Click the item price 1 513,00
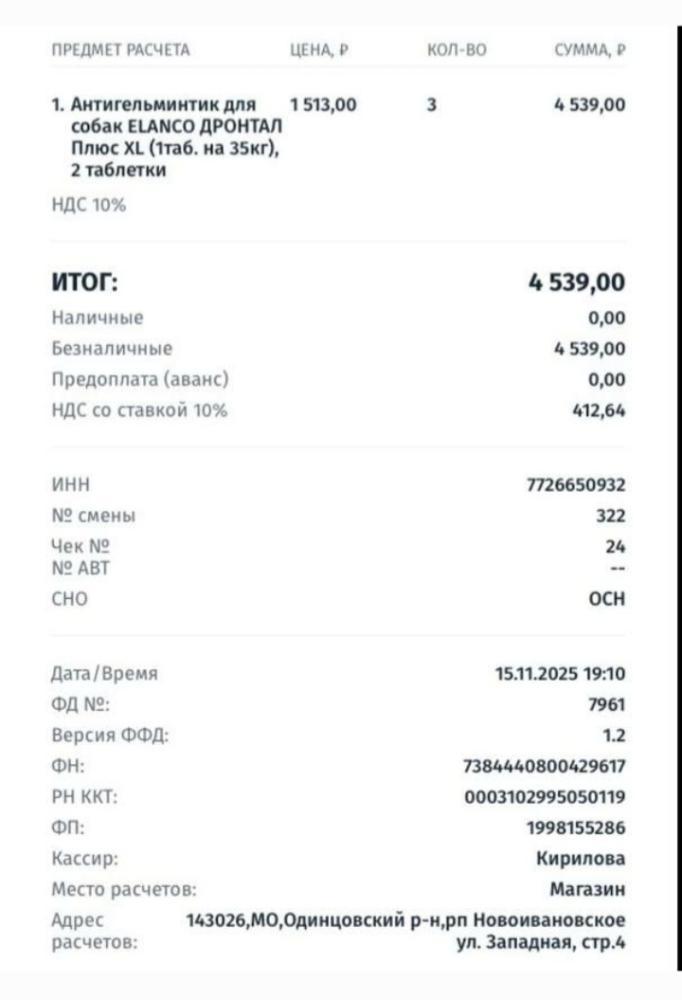This screenshot has height=1000, width=682. (x=322, y=104)
